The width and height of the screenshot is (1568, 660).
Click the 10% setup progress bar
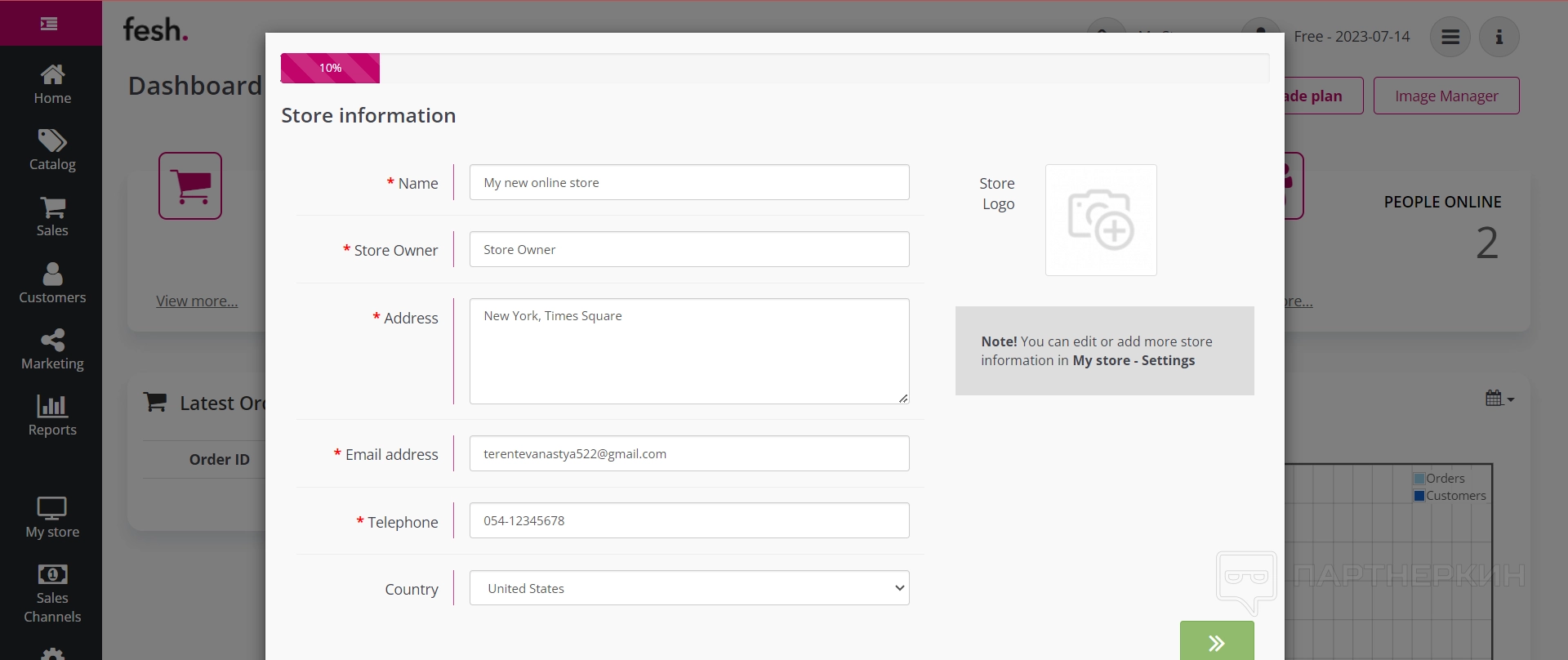(330, 68)
